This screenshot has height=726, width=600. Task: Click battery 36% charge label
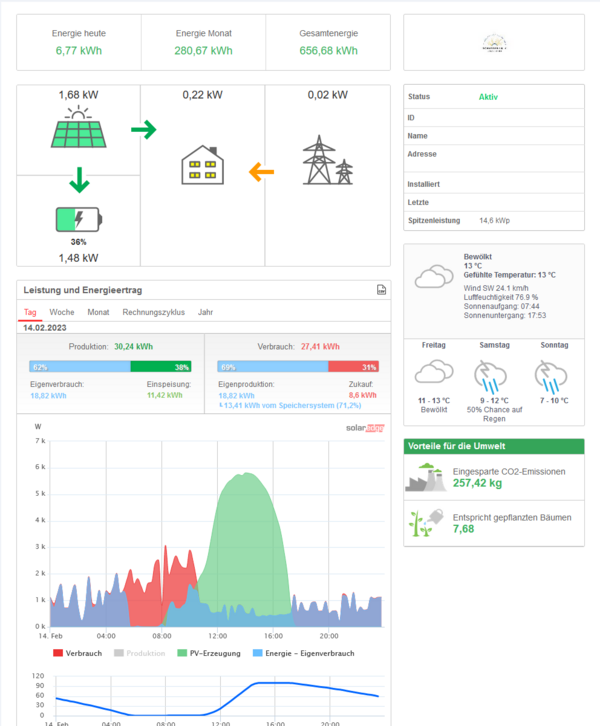click(78, 242)
